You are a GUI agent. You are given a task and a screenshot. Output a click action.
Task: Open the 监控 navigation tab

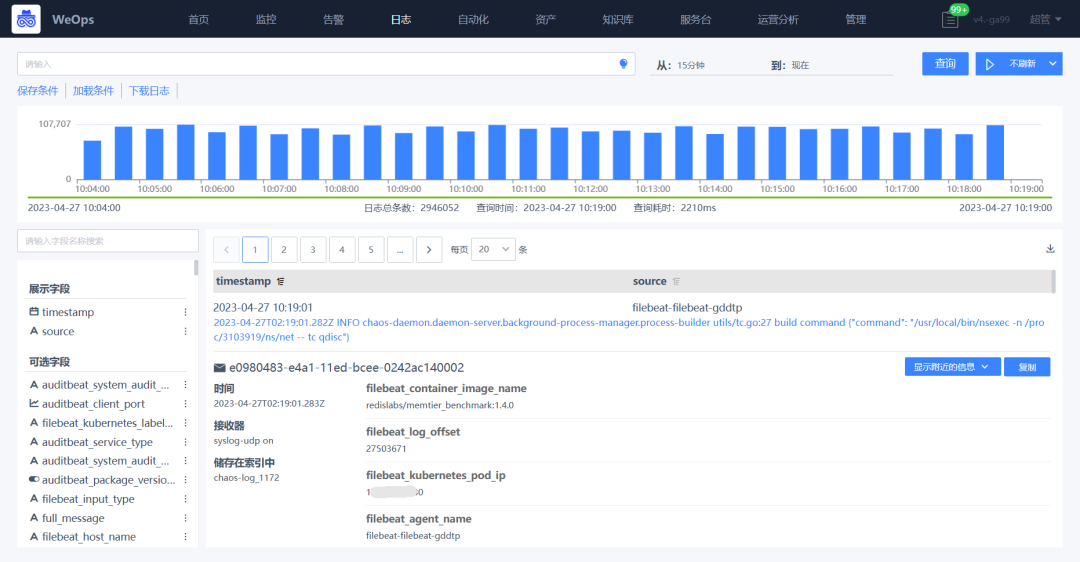pyautogui.click(x=266, y=19)
